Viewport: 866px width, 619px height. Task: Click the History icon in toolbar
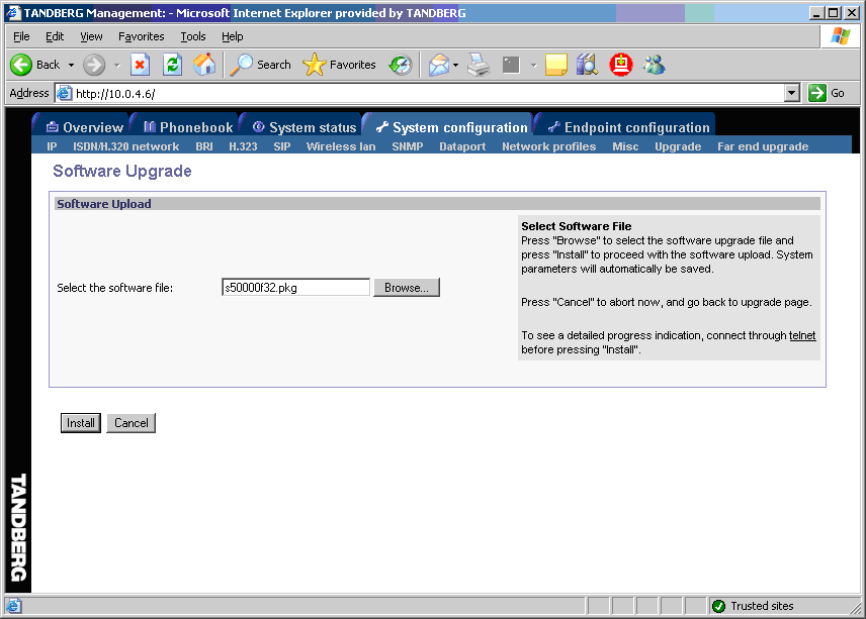[400, 65]
